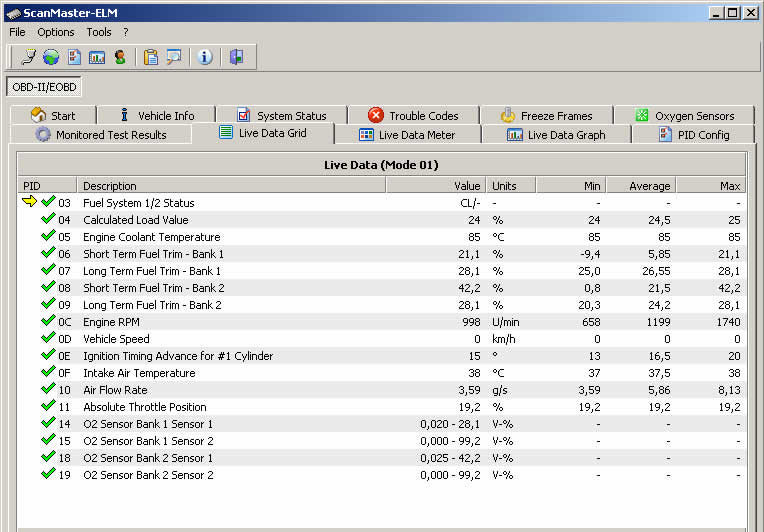Toggle green checkmark for Engine RPM row
Image resolution: width=764 pixels, height=532 pixels.
tap(48, 322)
